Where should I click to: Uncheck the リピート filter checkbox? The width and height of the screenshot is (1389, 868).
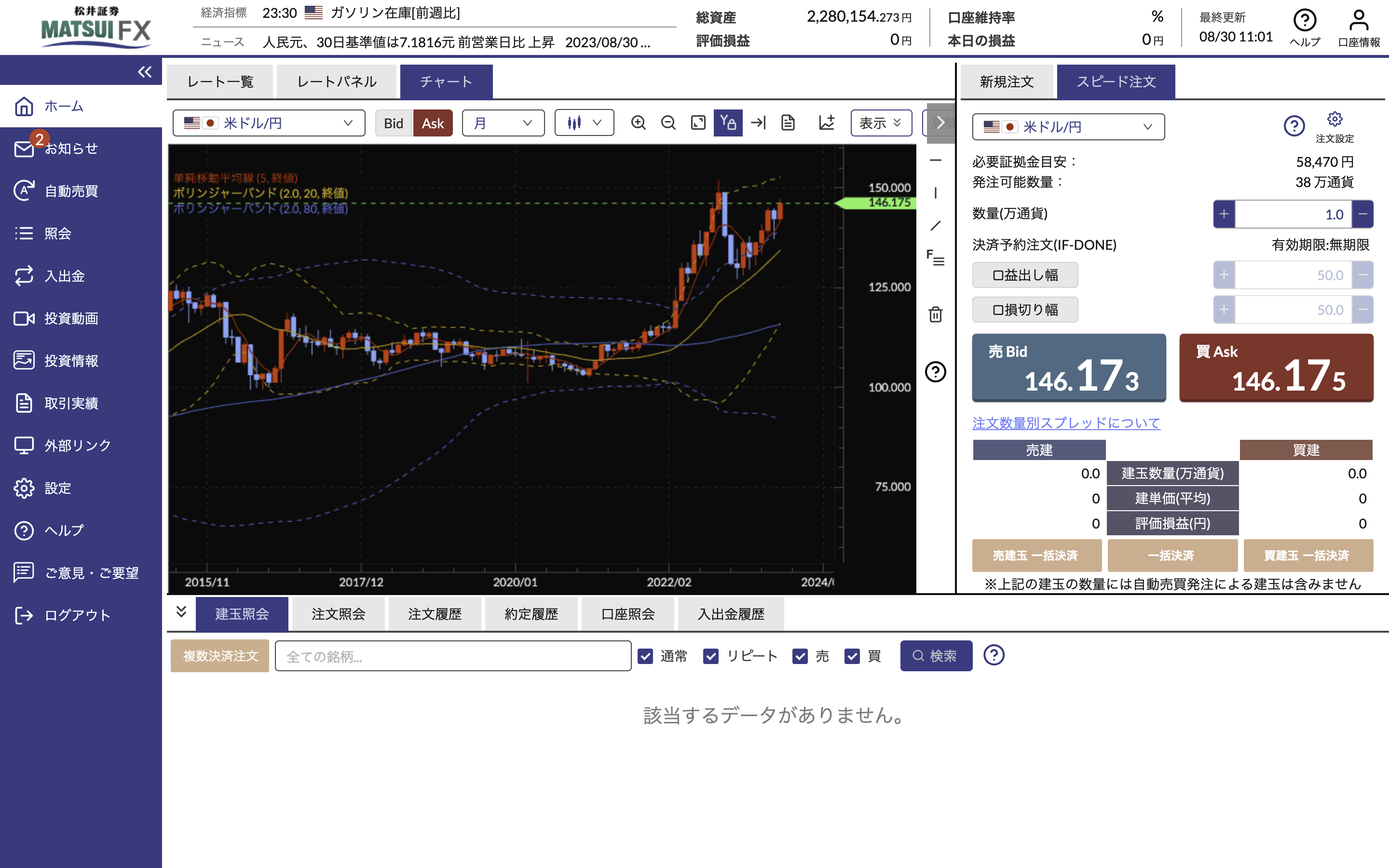coord(710,656)
